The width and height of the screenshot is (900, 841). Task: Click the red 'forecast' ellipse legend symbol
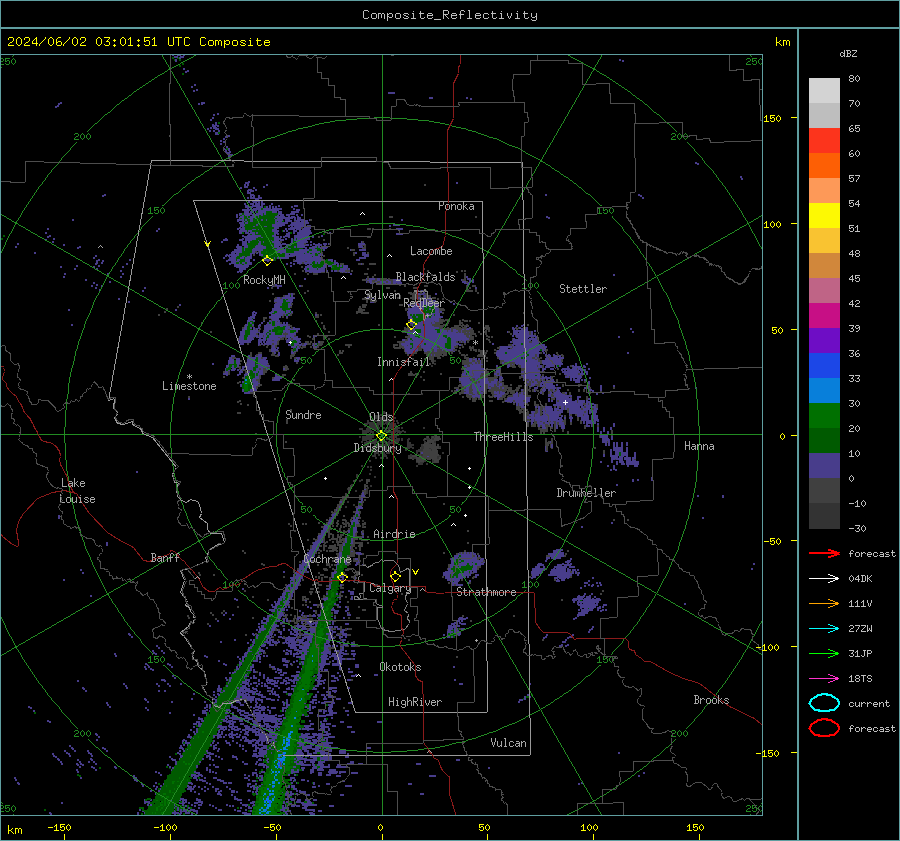(824, 728)
